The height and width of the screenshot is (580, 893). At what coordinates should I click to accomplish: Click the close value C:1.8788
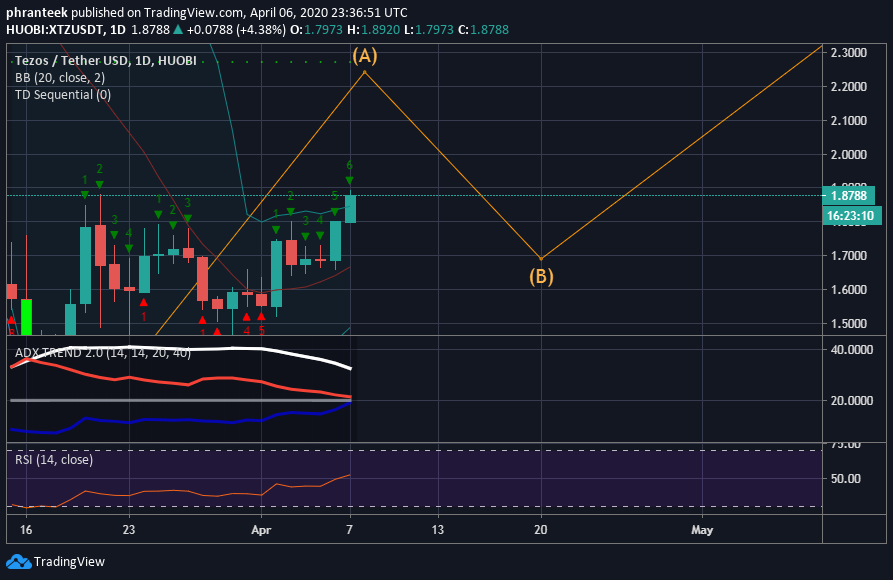483,30
